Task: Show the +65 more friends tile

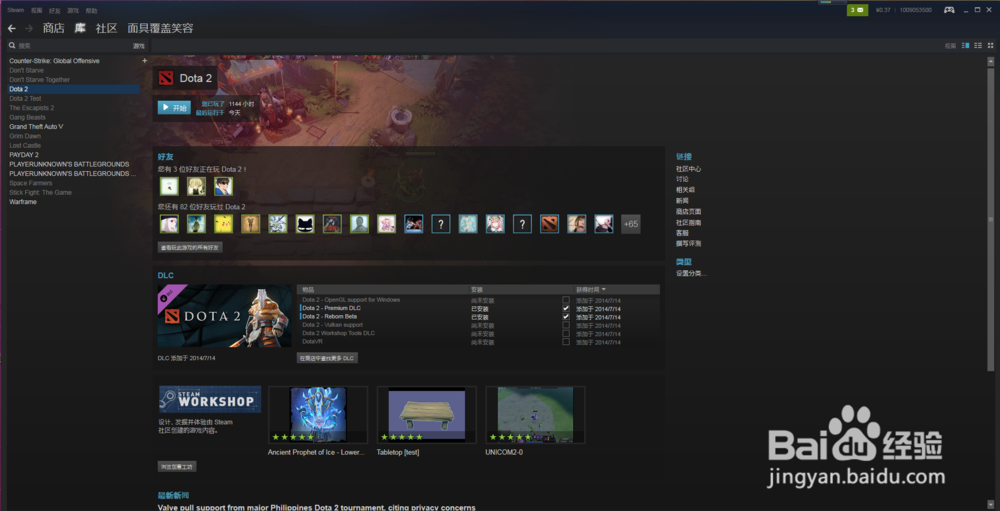Action: 631,224
